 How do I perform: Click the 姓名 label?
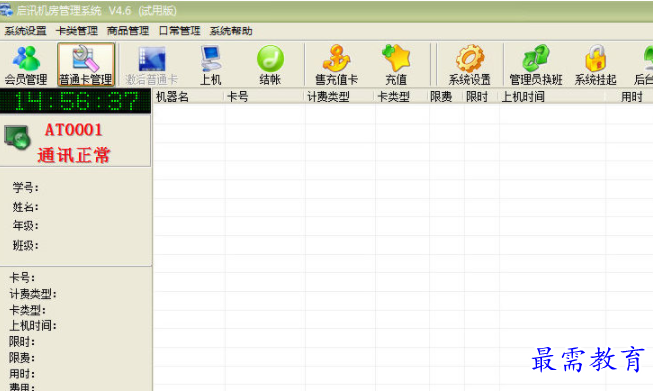[x=25, y=207]
